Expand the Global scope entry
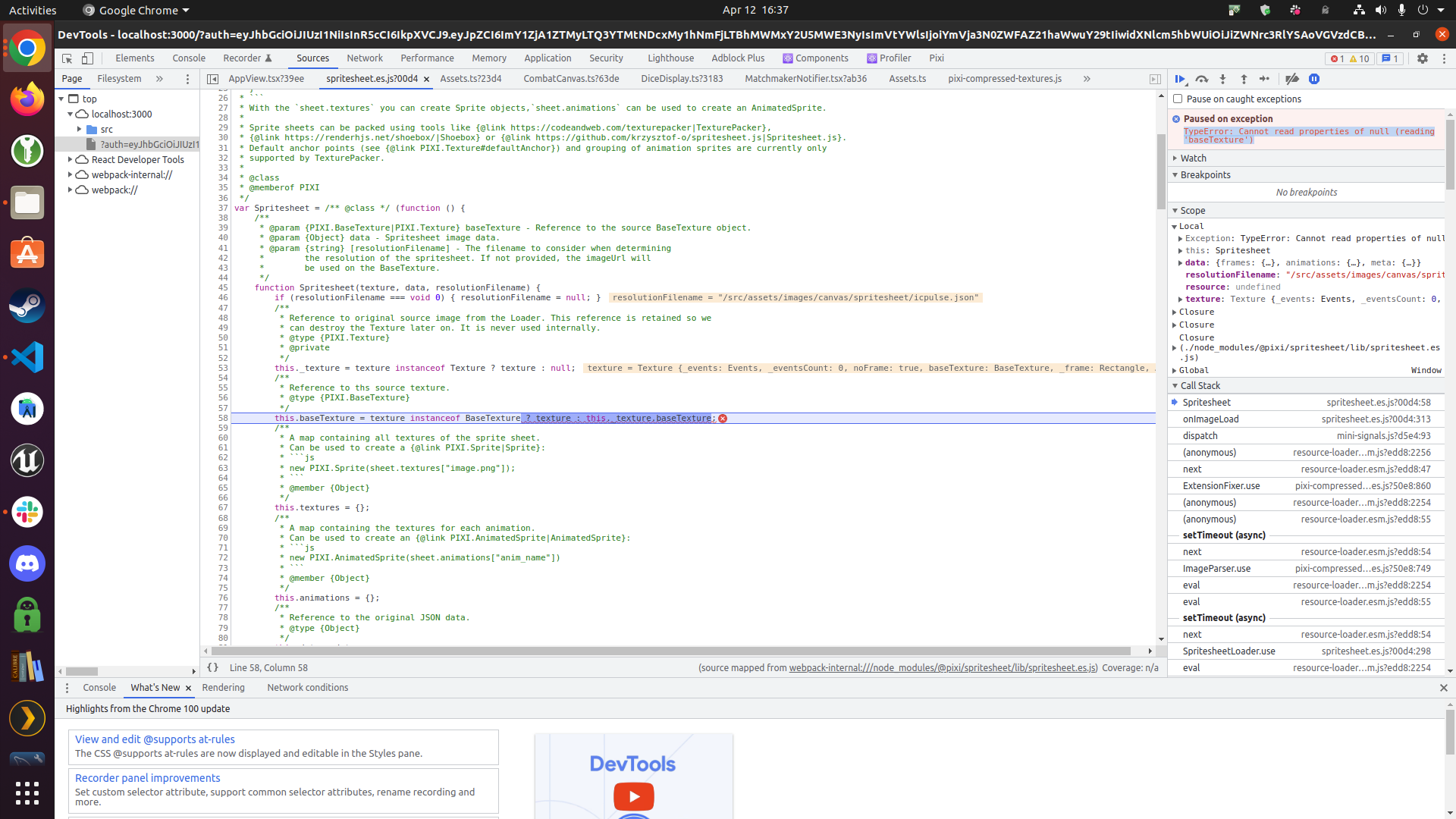 [x=1175, y=370]
